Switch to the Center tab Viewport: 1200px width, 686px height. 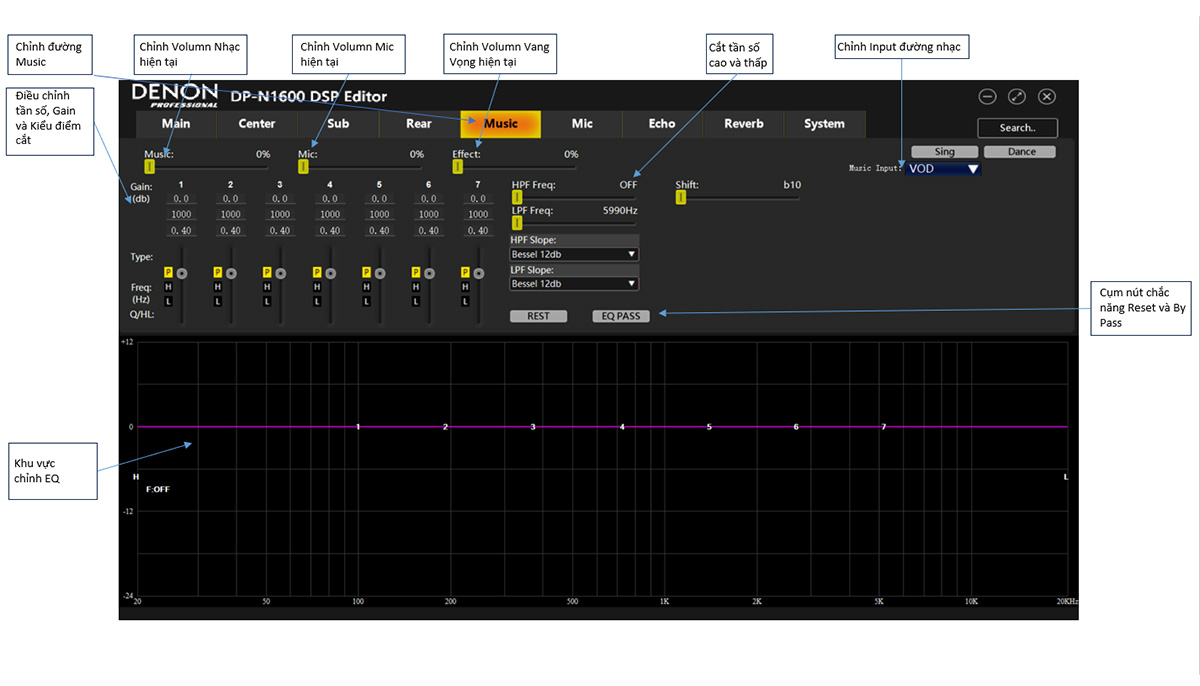pyautogui.click(x=257, y=124)
